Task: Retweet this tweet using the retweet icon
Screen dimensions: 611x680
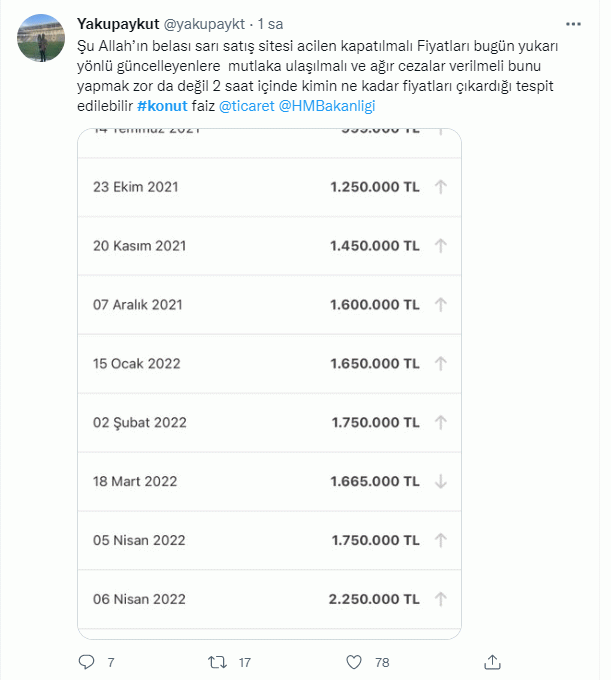Action: pos(217,662)
